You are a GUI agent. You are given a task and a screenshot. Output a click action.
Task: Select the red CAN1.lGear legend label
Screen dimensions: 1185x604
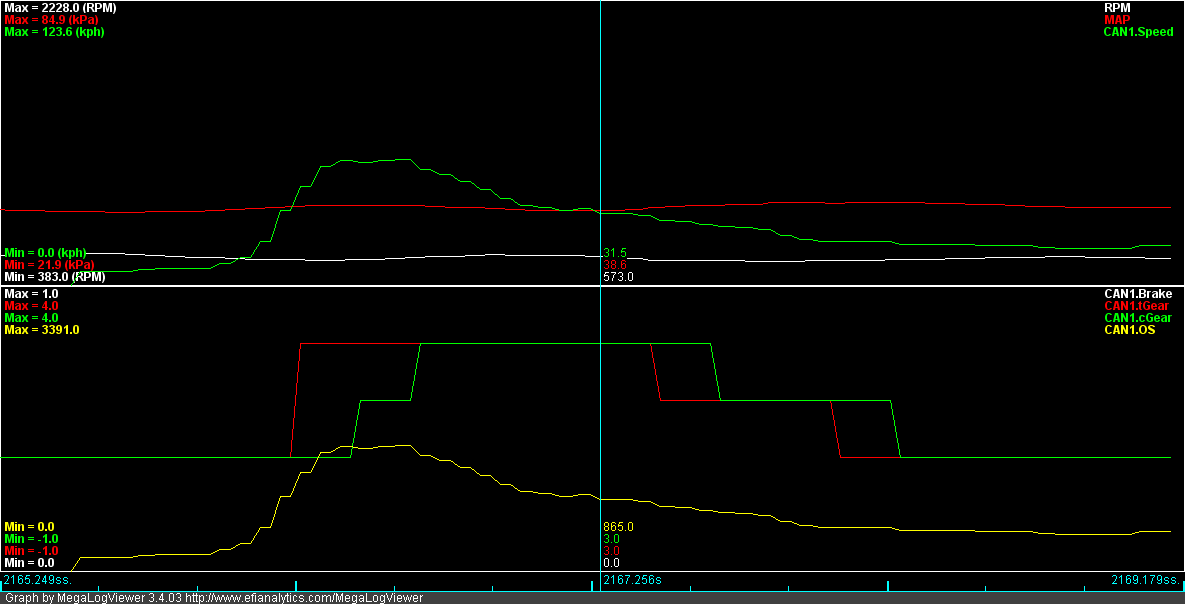1137,306
